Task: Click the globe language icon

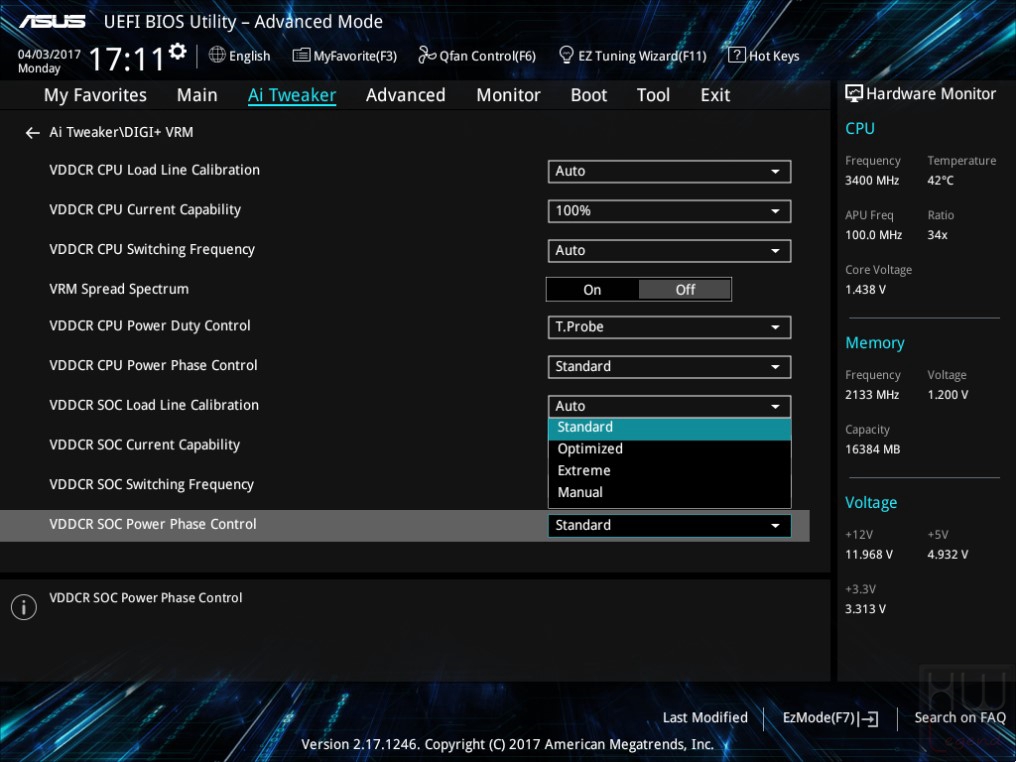Action: [217, 55]
